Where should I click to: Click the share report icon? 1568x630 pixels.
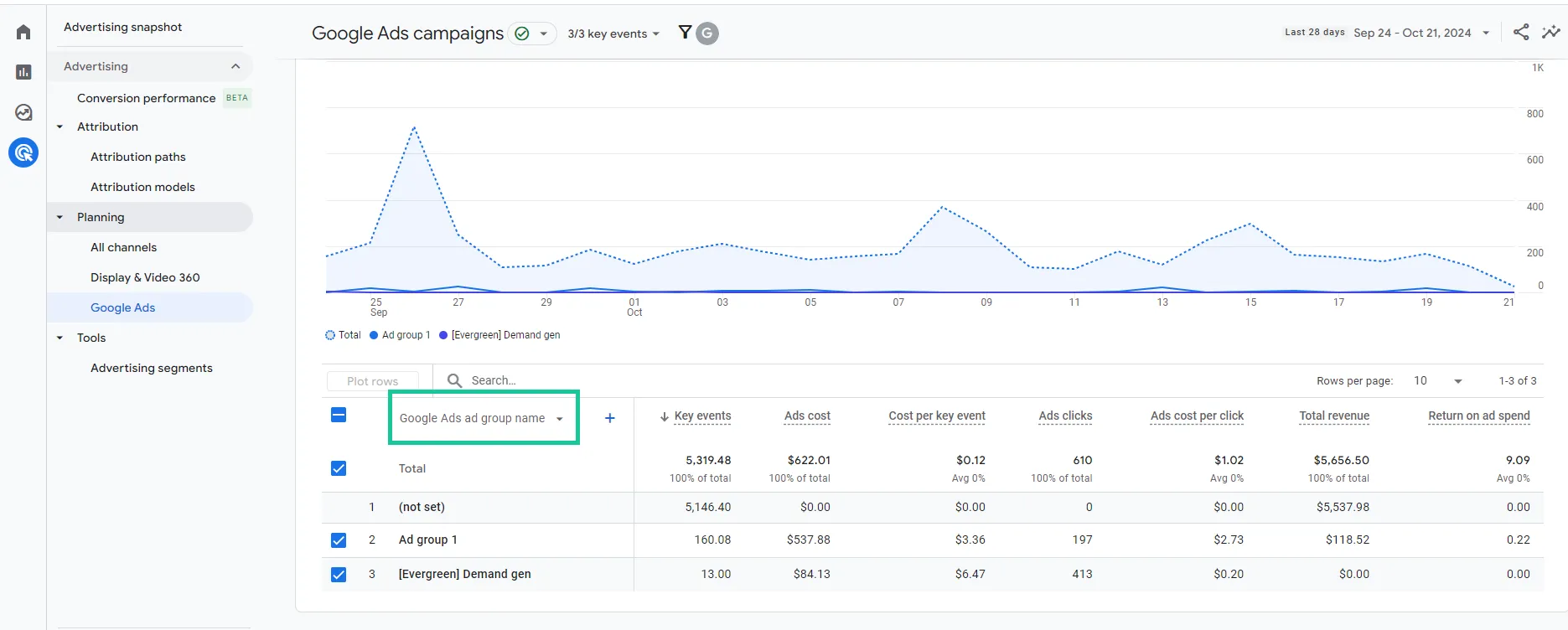(1521, 33)
